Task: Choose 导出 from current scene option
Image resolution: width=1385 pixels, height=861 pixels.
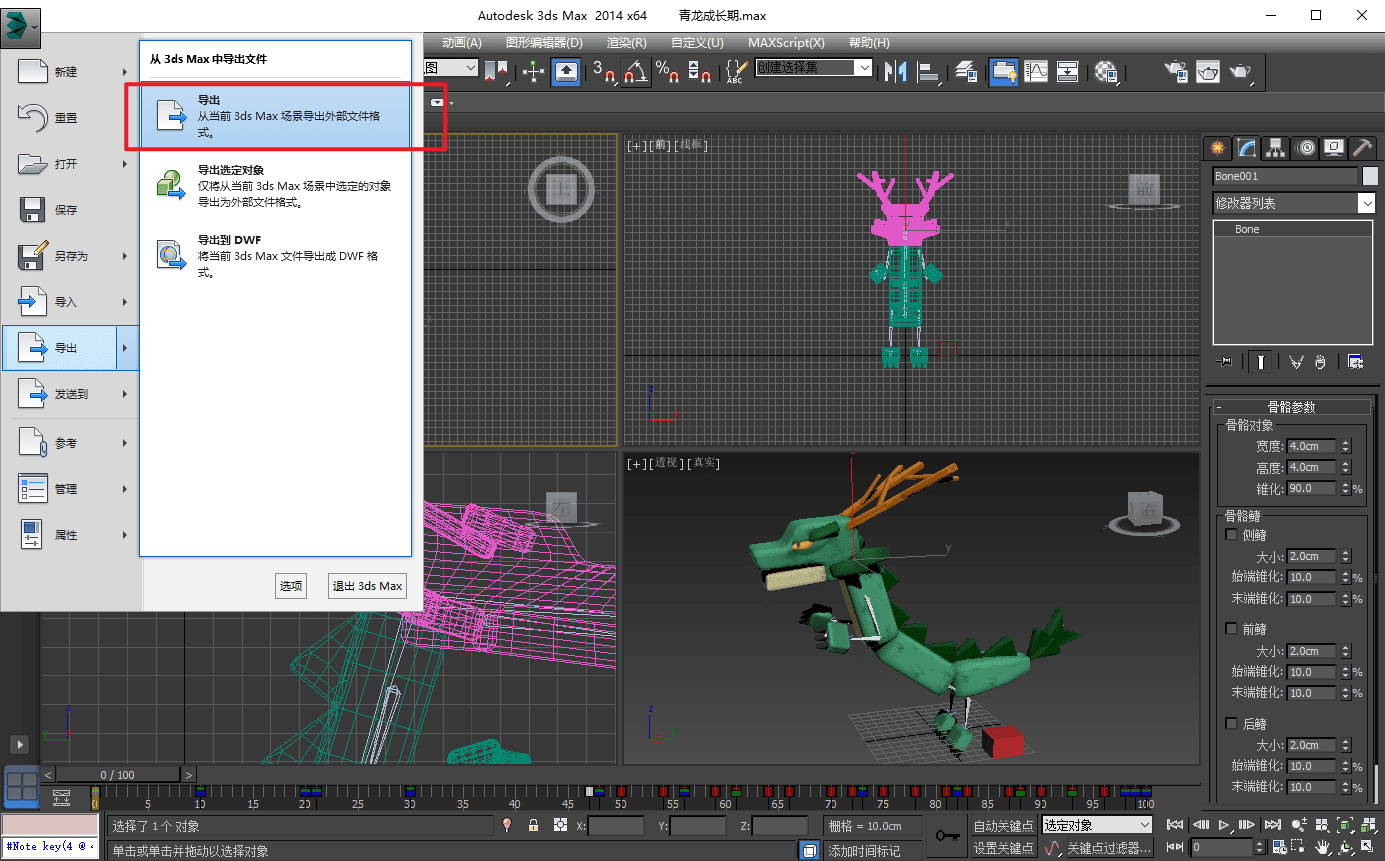Action: click(276, 117)
